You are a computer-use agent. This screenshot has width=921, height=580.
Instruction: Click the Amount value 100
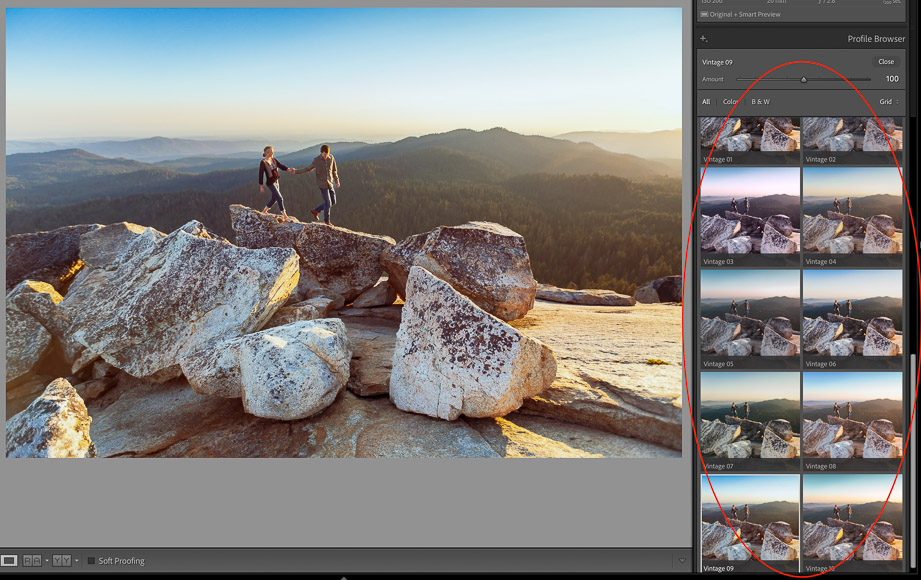pos(892,79)
